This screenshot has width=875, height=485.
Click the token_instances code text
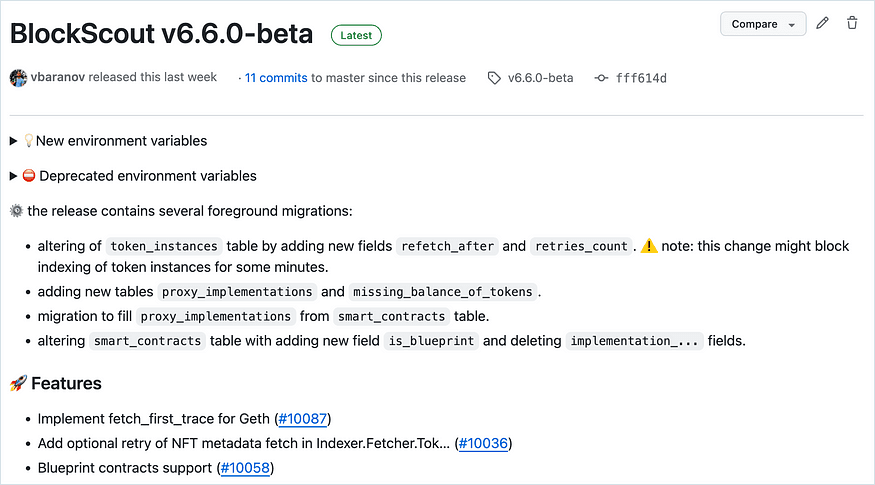[164, 246]
